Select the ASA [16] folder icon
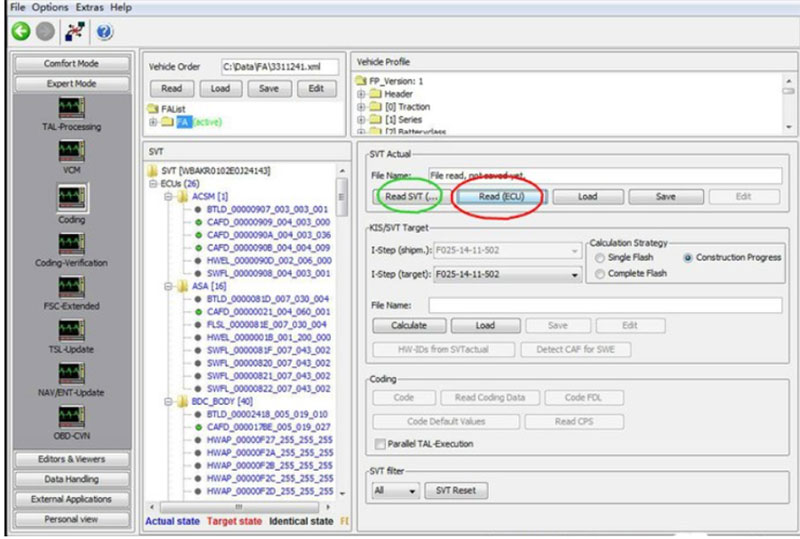Viewport: 800px width, 539px height. [183, 286]
